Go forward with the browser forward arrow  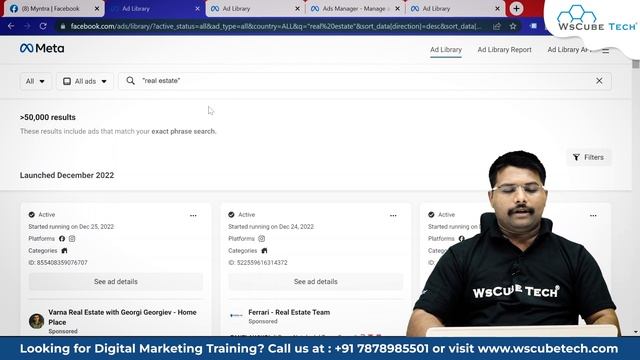[27, 26]
